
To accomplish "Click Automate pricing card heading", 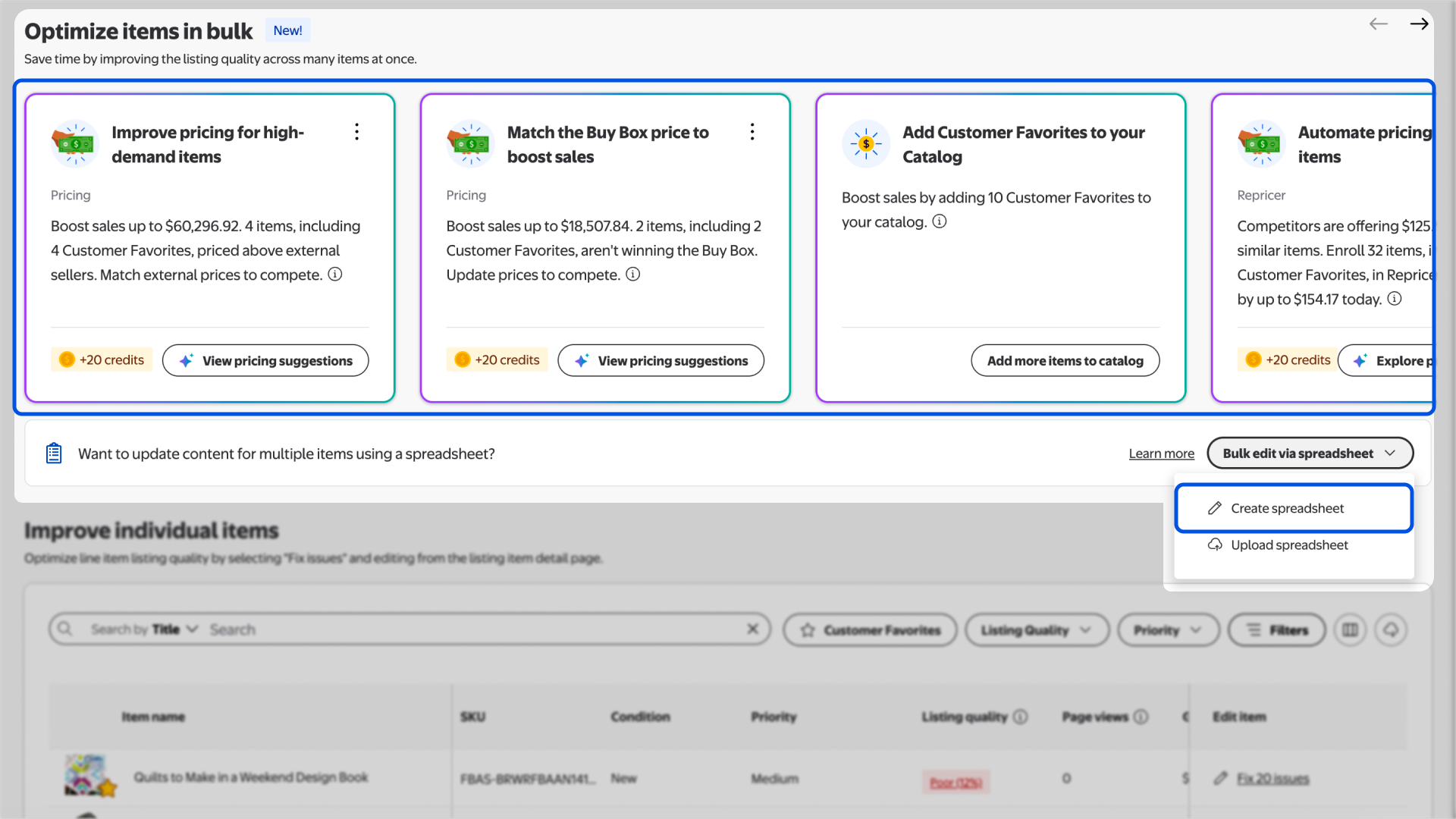I will pos(1365,144).
